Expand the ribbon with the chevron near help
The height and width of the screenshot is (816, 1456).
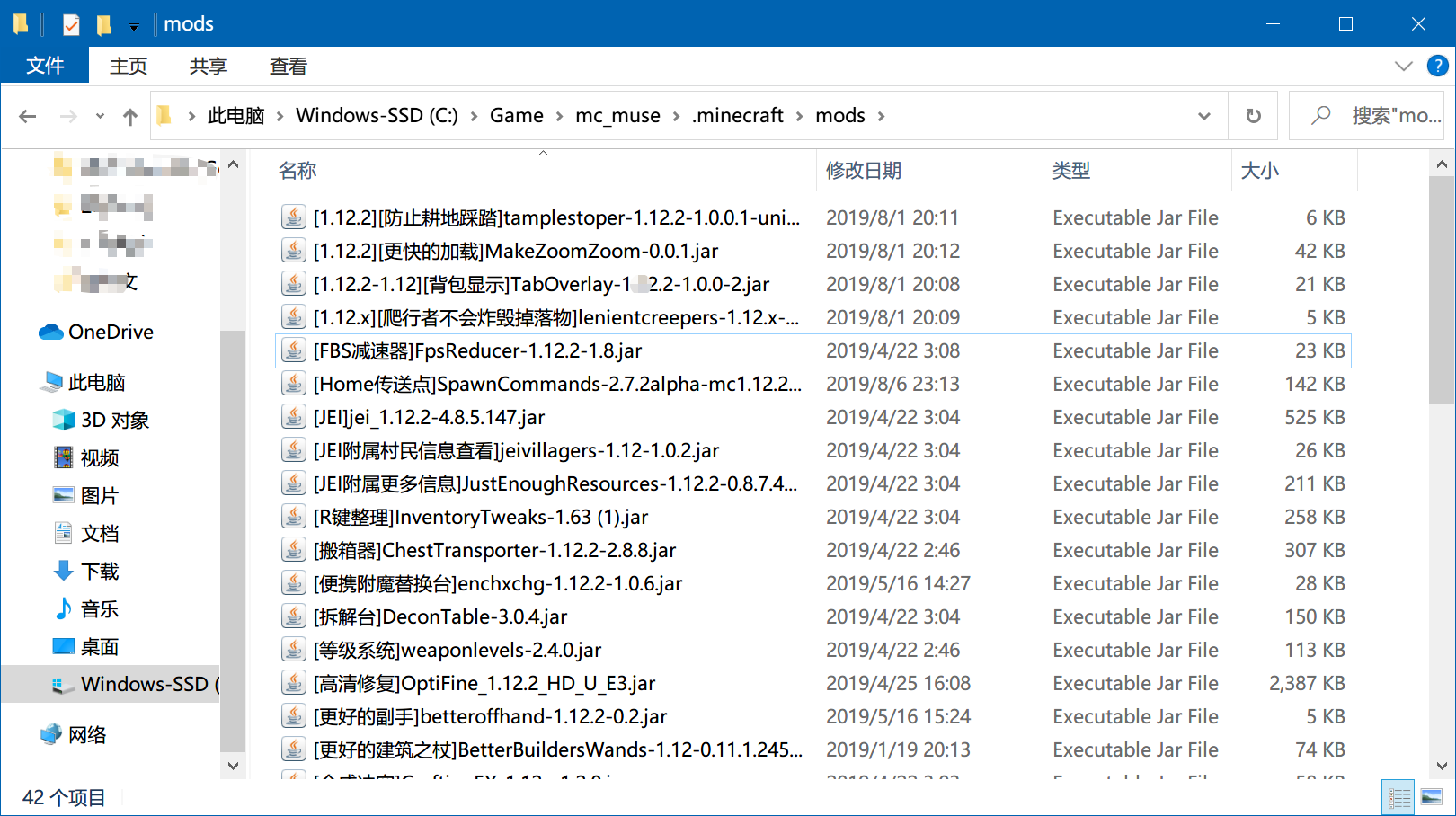(x=1404, y=66)
